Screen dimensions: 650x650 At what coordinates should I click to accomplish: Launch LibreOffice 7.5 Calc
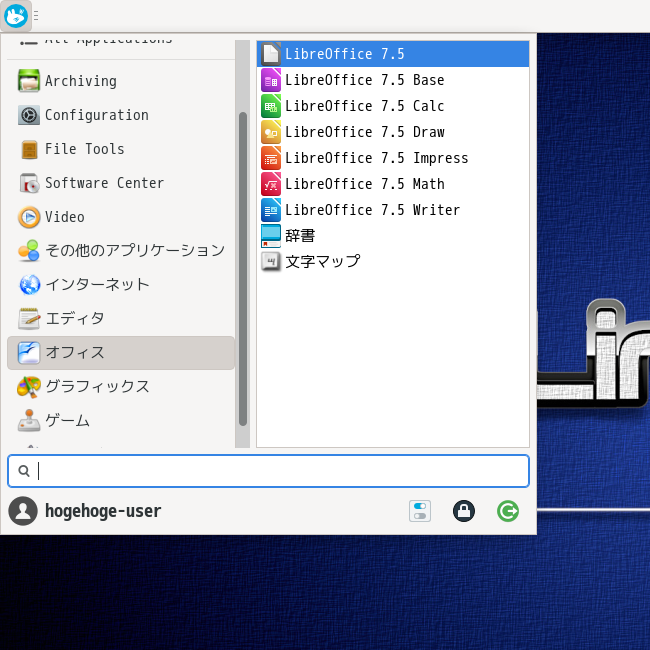tap(393, 106)
